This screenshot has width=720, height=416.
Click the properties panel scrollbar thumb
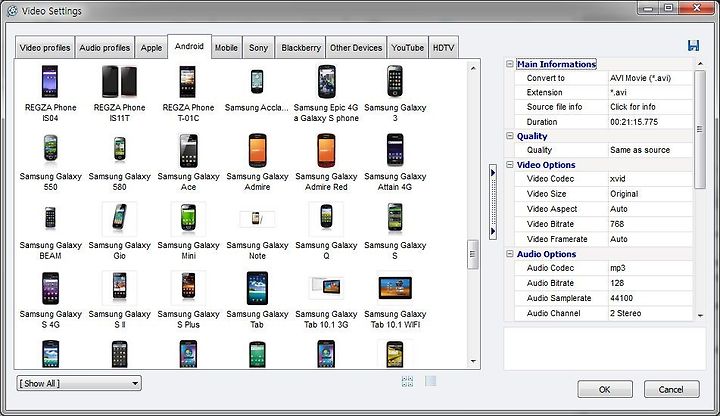coord(699,129)
